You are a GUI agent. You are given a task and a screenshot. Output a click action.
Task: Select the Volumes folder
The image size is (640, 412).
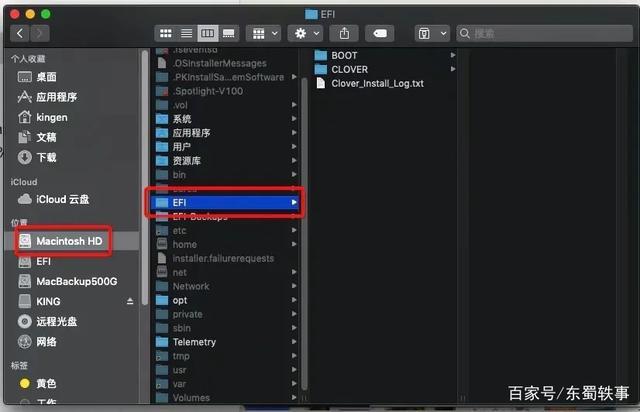pos(191,397)
